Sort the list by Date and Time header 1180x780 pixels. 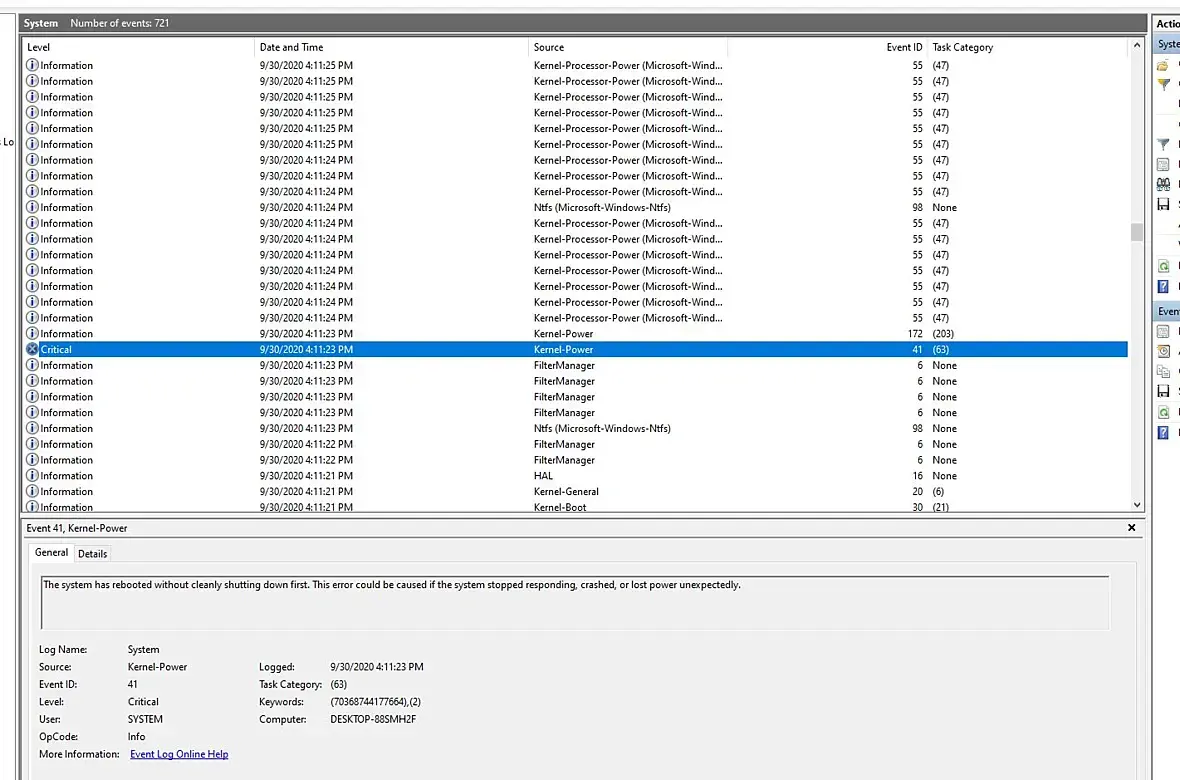pyautogui.click(x=391, y=47)
